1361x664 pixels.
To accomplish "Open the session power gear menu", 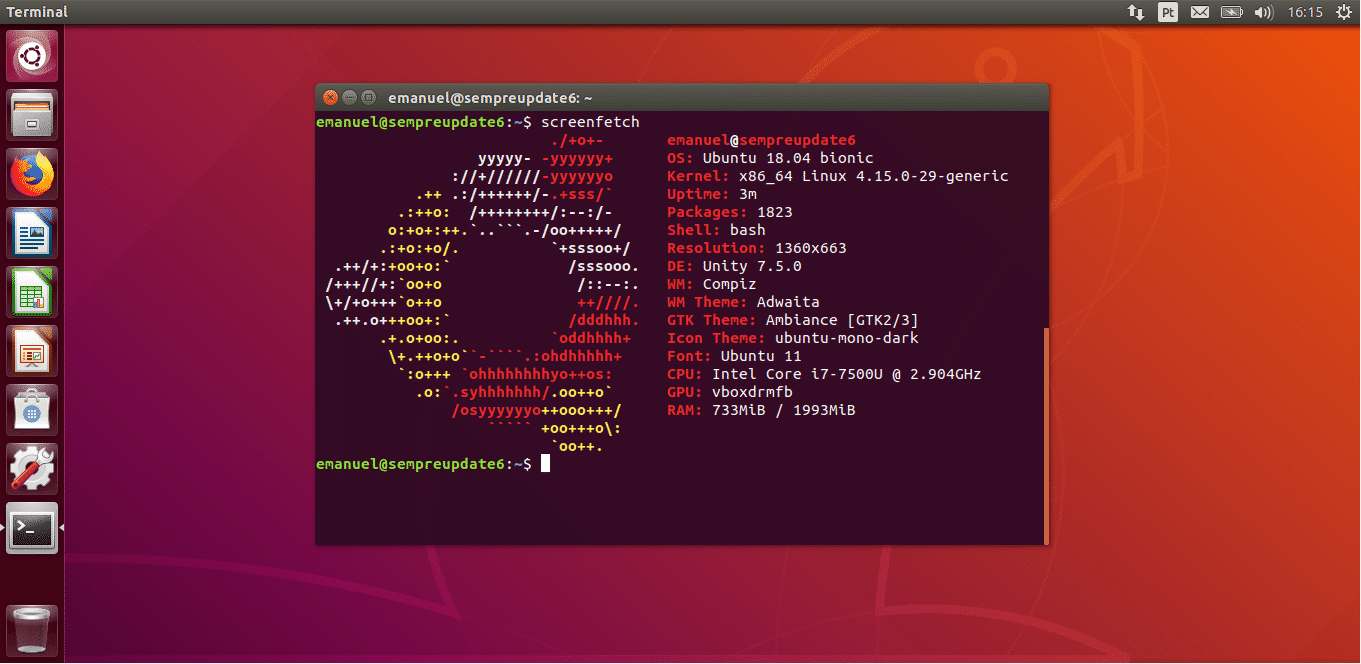I will (1343, 12).
